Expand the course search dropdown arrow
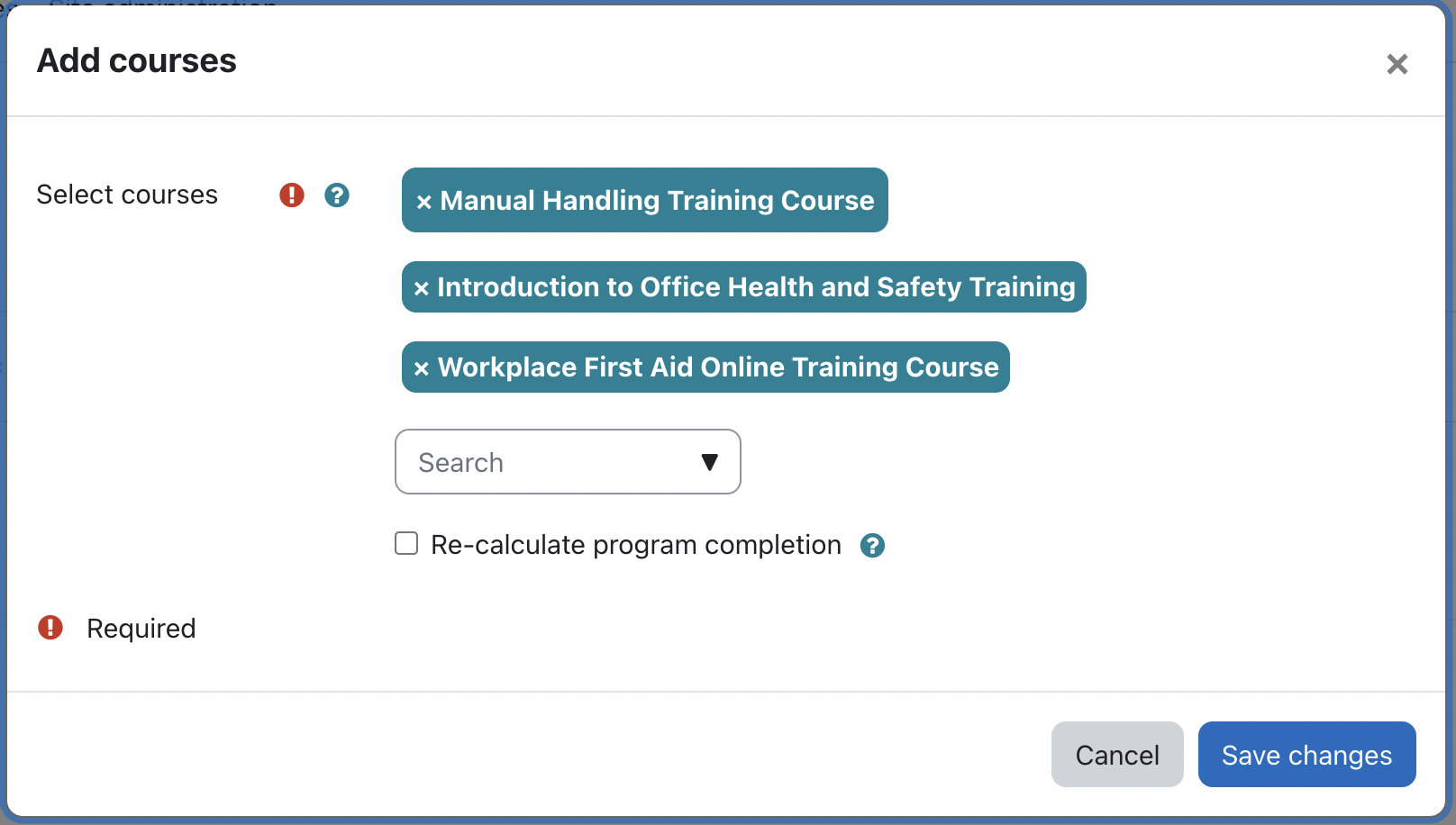The height and width of the screenshot is (825, 1456). click(x=709, y=462)
